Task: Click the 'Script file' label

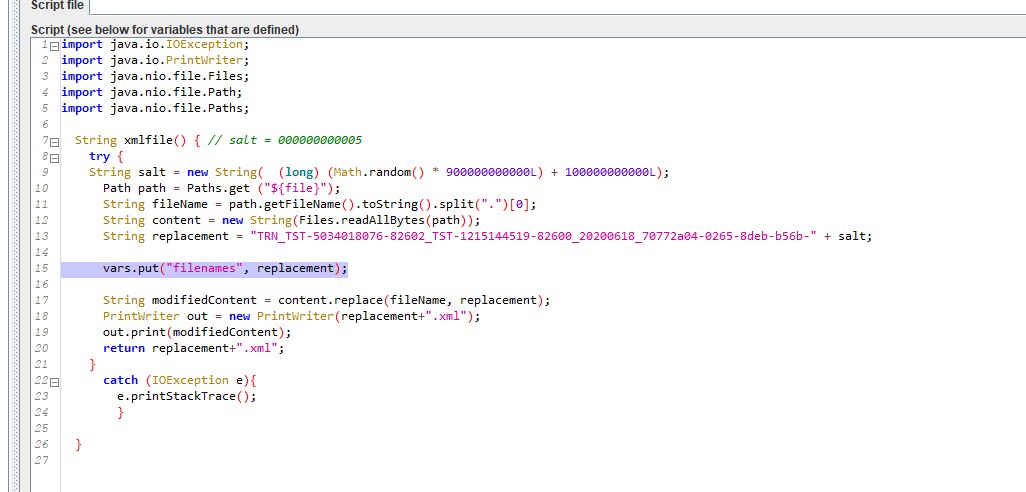Action: point(58,5)
